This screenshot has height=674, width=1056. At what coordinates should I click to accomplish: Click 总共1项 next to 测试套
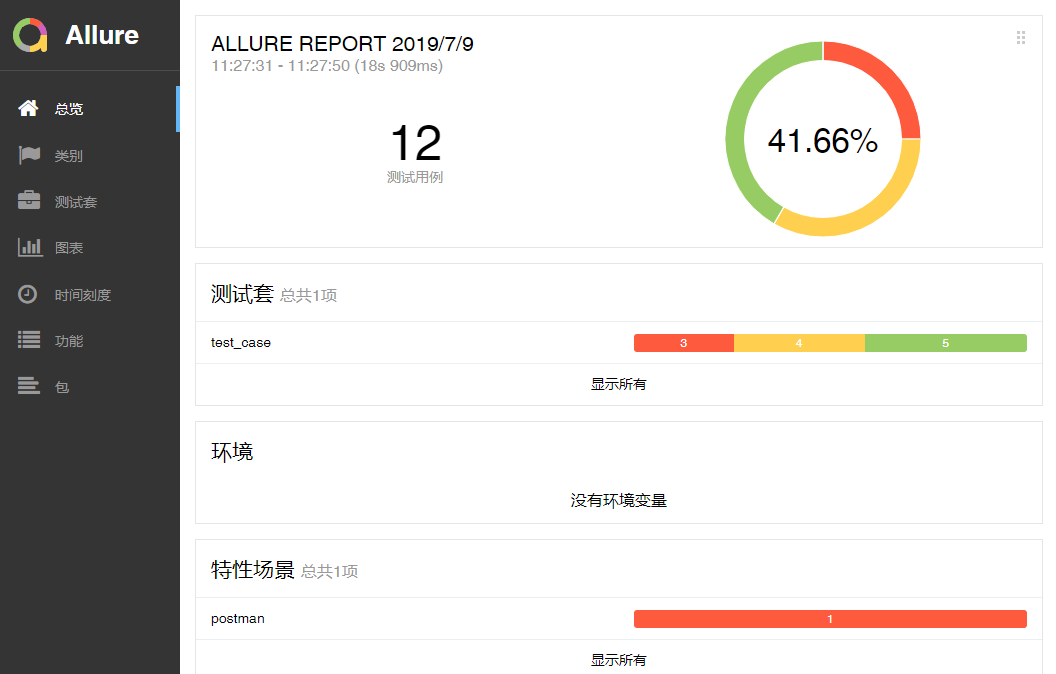coord(308,296)
